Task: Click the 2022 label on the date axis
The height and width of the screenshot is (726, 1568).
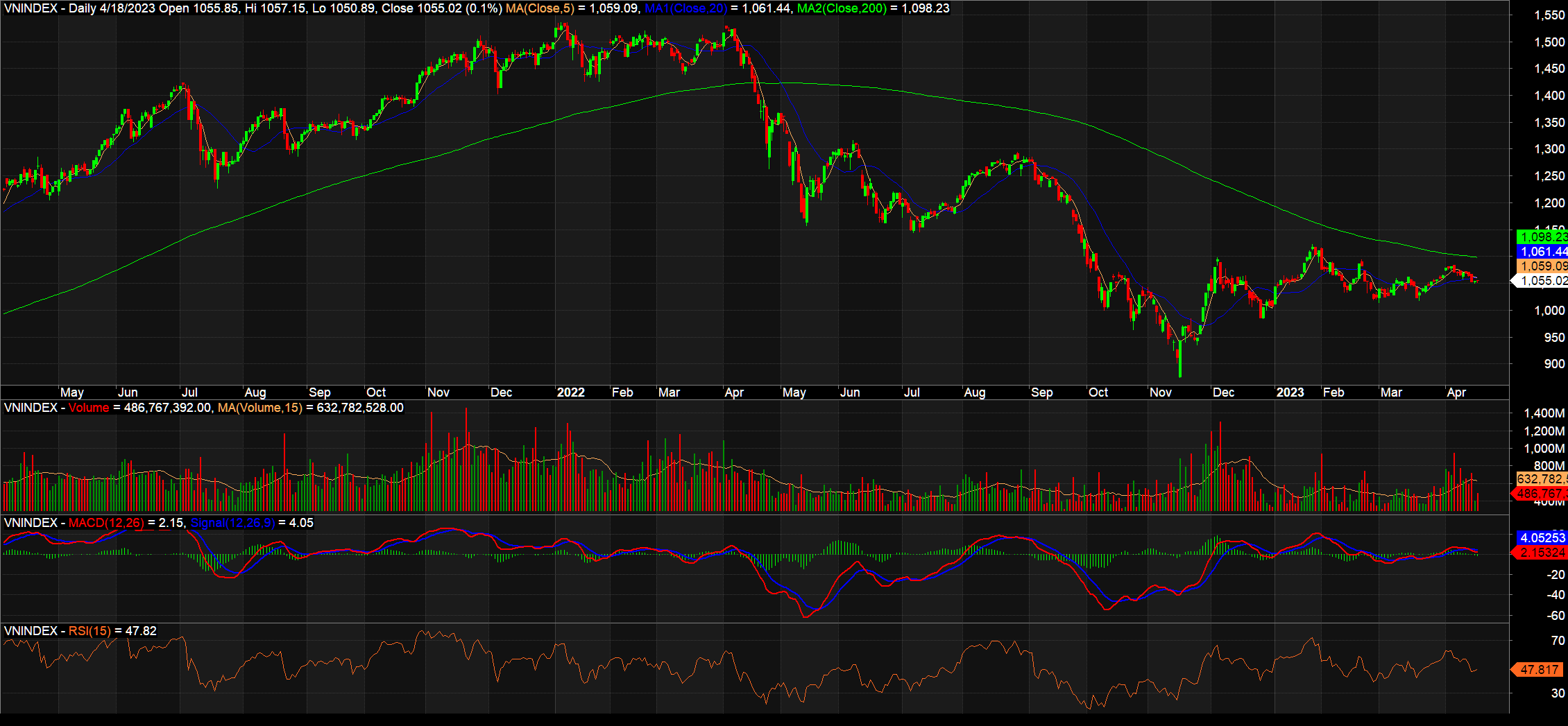Action: (x=571, y=392)
